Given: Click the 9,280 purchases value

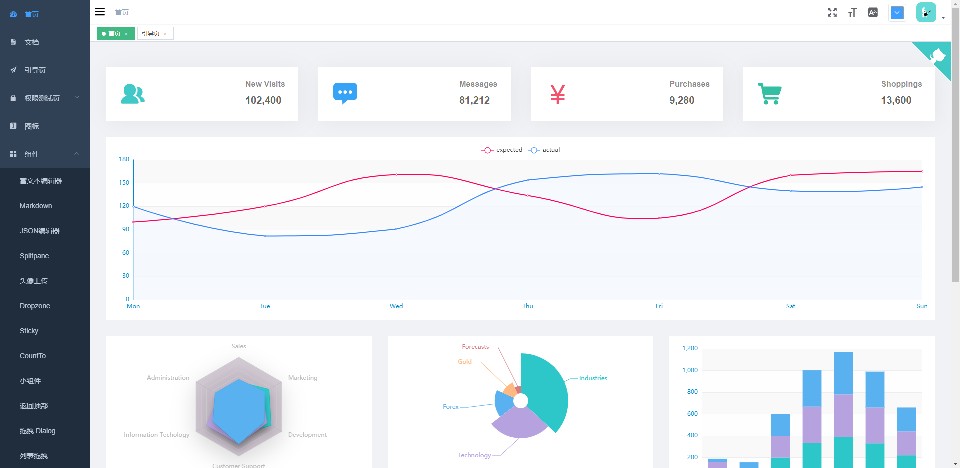Looking at the screenshot, I should 682,100.
